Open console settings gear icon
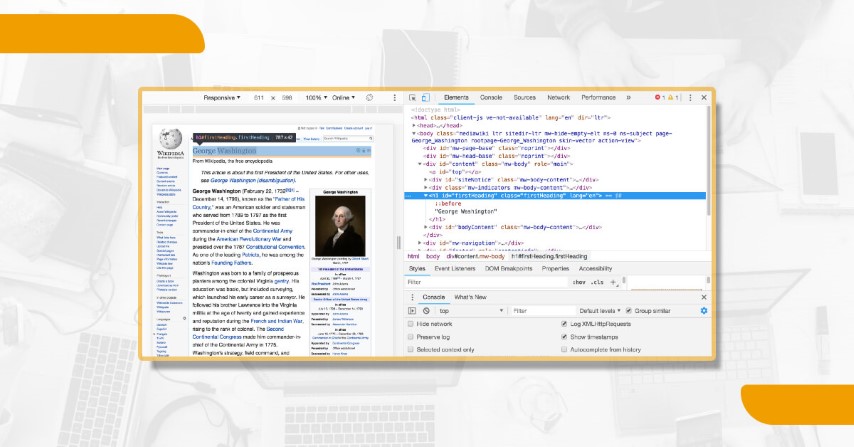Viewport: 854px width, 447px height. click(x=704, y=310)
